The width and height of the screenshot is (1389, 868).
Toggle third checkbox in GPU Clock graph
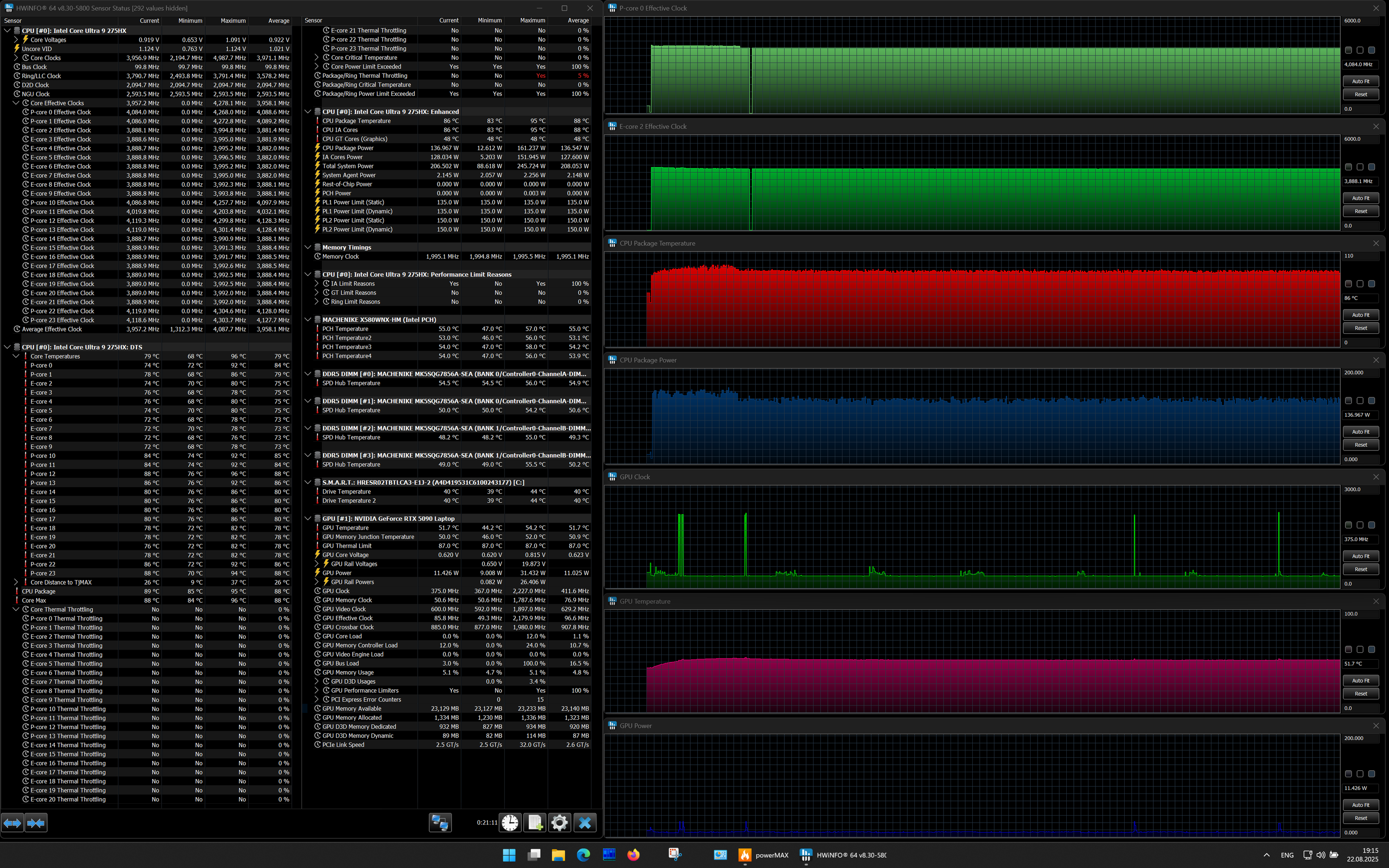coord(1371,525)
